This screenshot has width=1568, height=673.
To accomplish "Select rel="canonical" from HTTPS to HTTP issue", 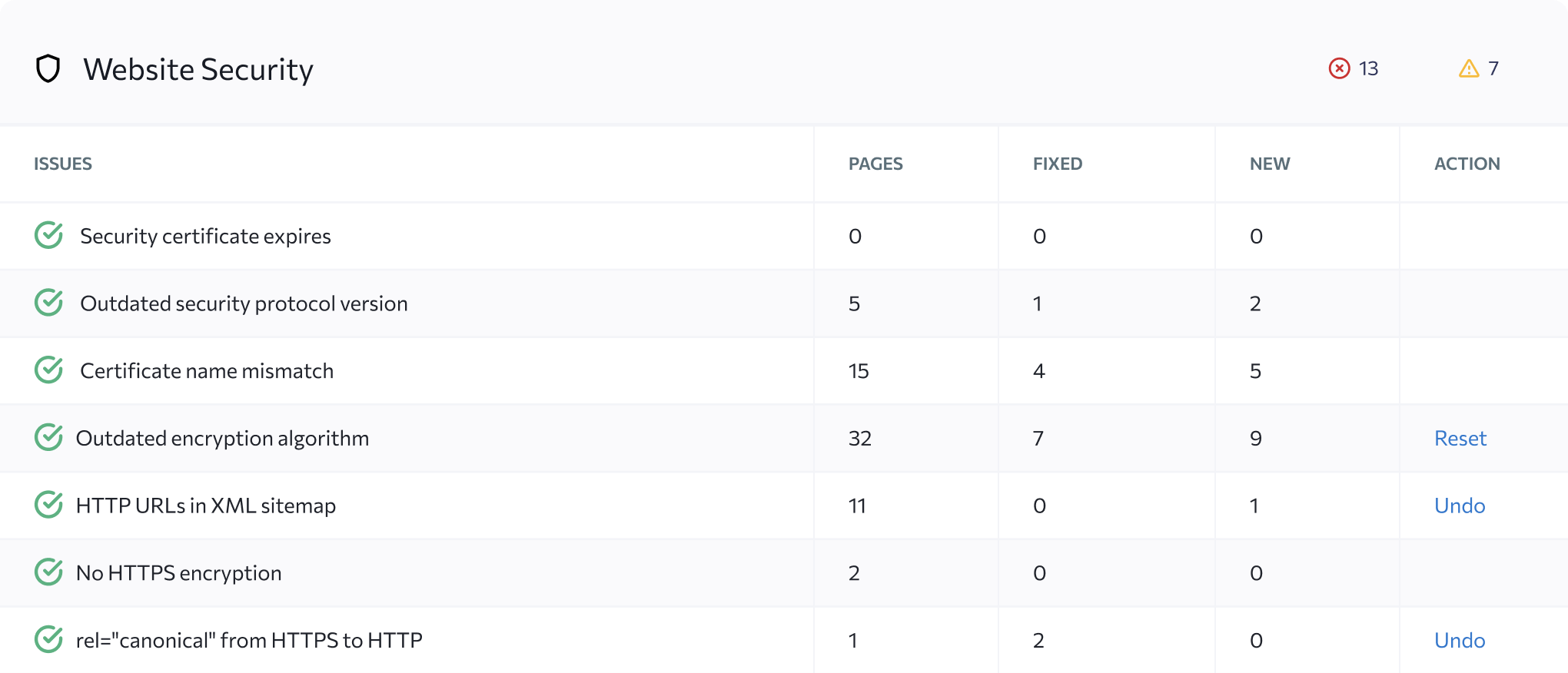I will [249, 640].
